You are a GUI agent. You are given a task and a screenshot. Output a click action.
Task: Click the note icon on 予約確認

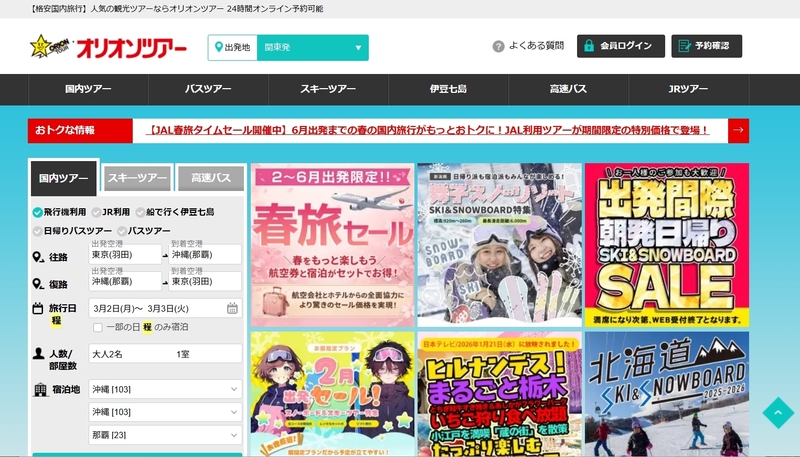pos(684,46)
